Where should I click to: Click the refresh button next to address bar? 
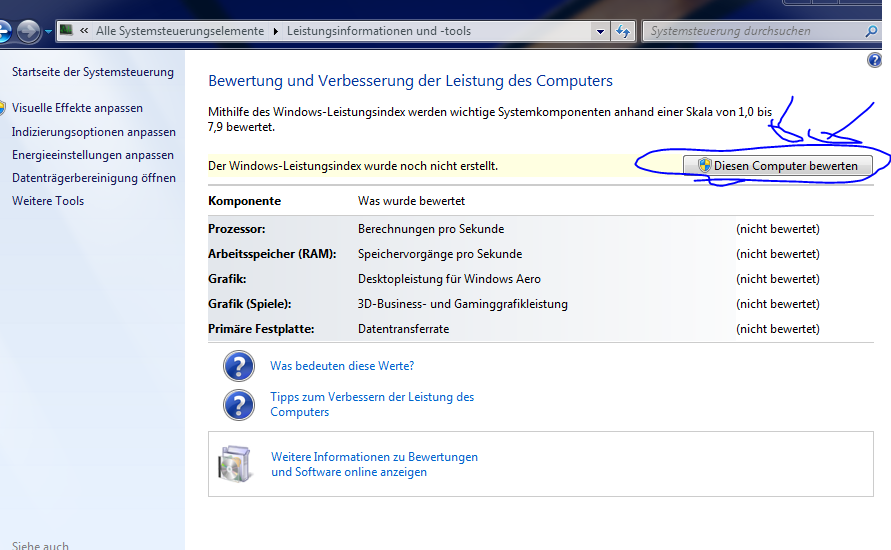(x=623, y=31)
